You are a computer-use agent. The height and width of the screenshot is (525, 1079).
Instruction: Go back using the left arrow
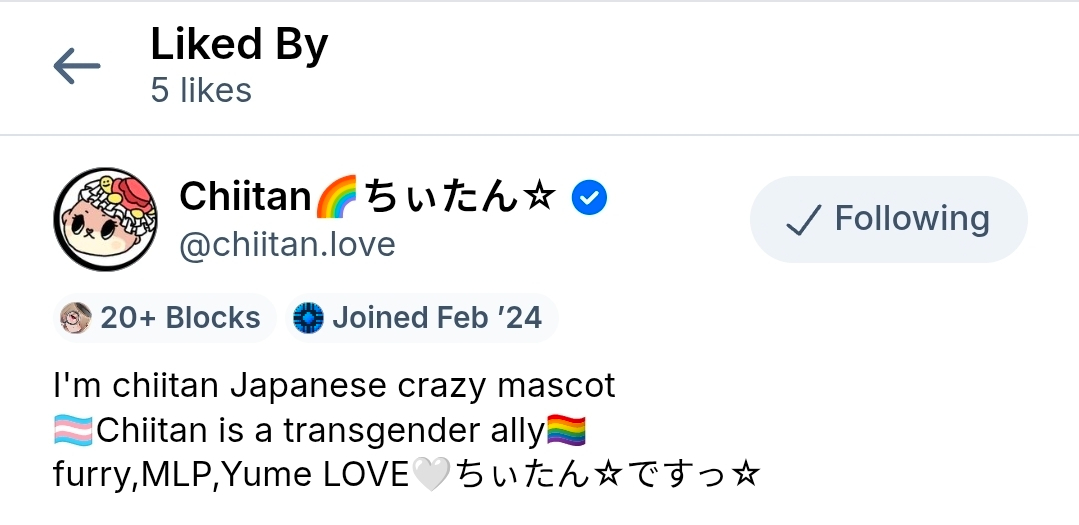pos(77,67)
